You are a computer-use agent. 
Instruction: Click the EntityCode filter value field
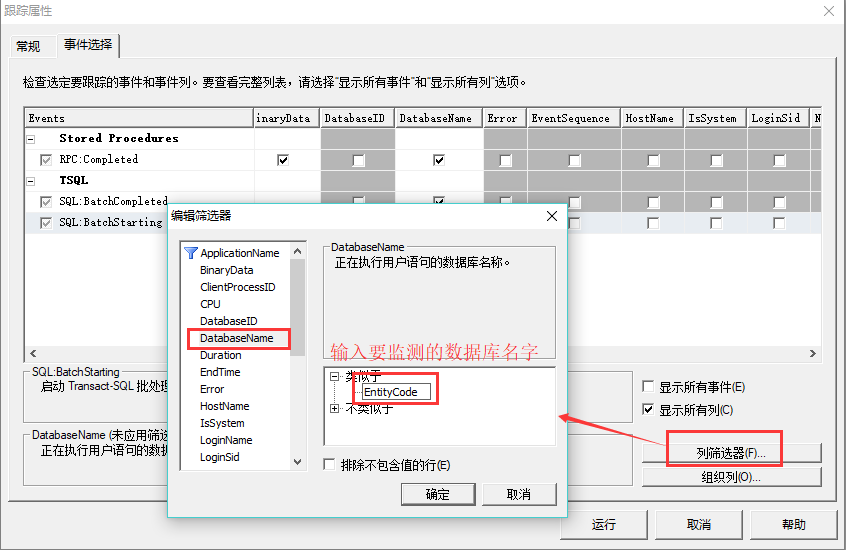point(397,392)
